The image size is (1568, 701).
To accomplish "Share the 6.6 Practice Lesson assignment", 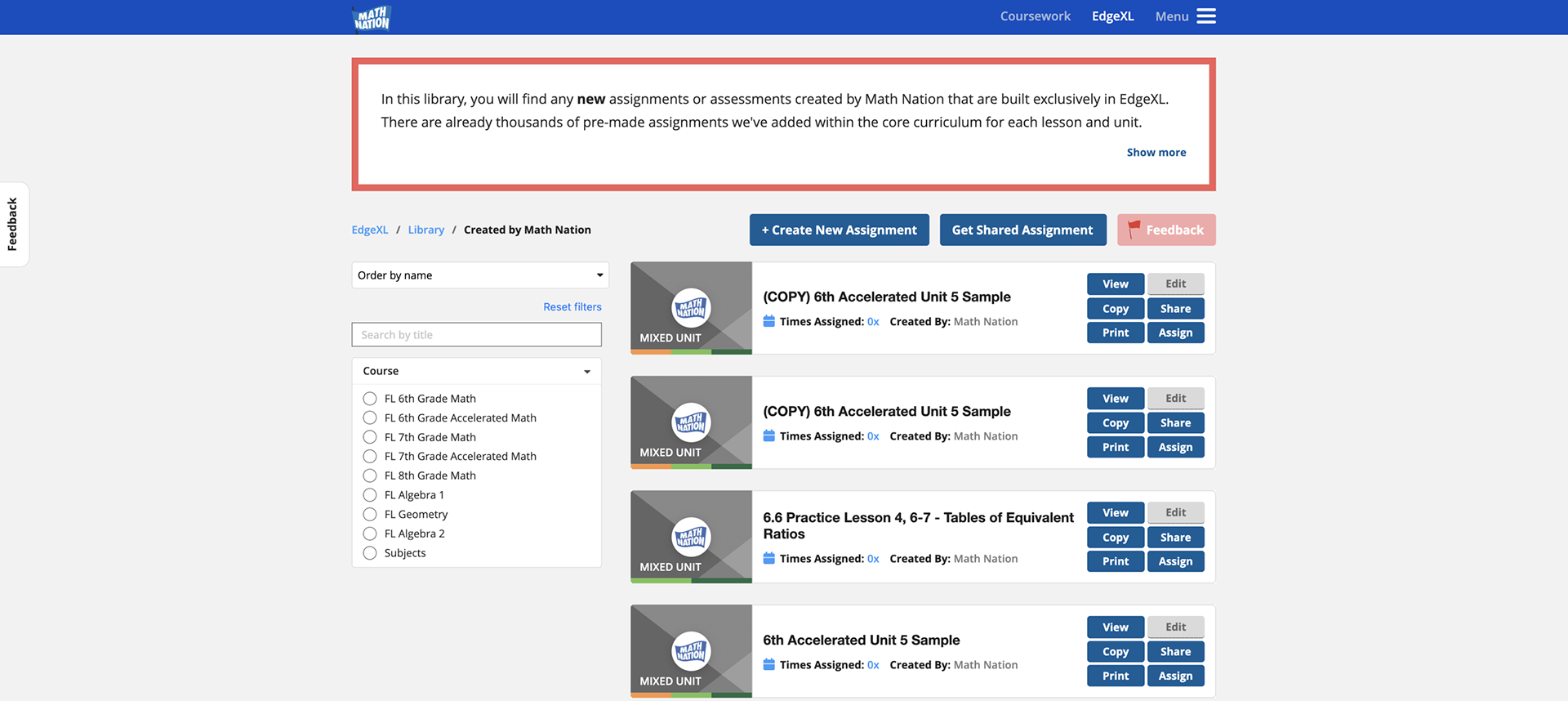I will 1175,538.
